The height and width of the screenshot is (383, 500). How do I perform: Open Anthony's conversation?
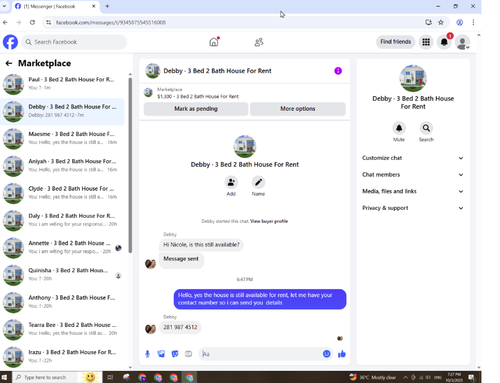[63, 302]
